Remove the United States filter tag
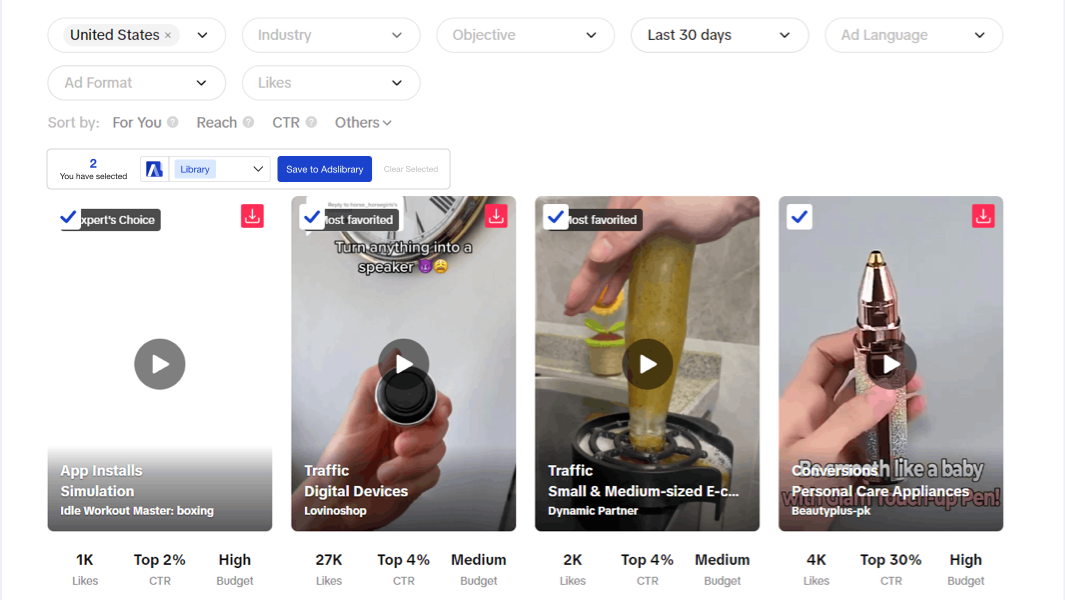 coord(168,35)
